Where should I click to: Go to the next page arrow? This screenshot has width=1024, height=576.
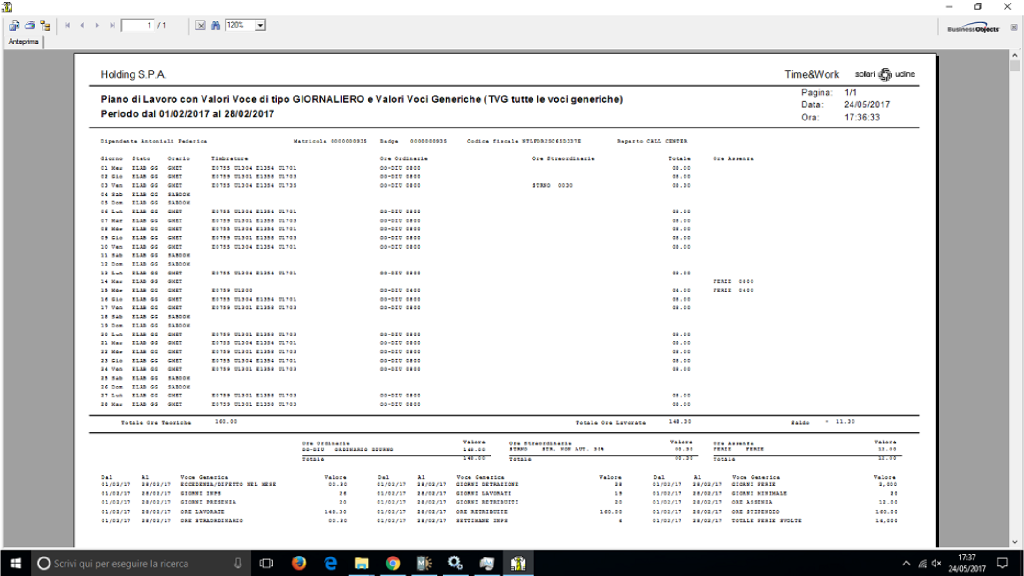[96, 25]
